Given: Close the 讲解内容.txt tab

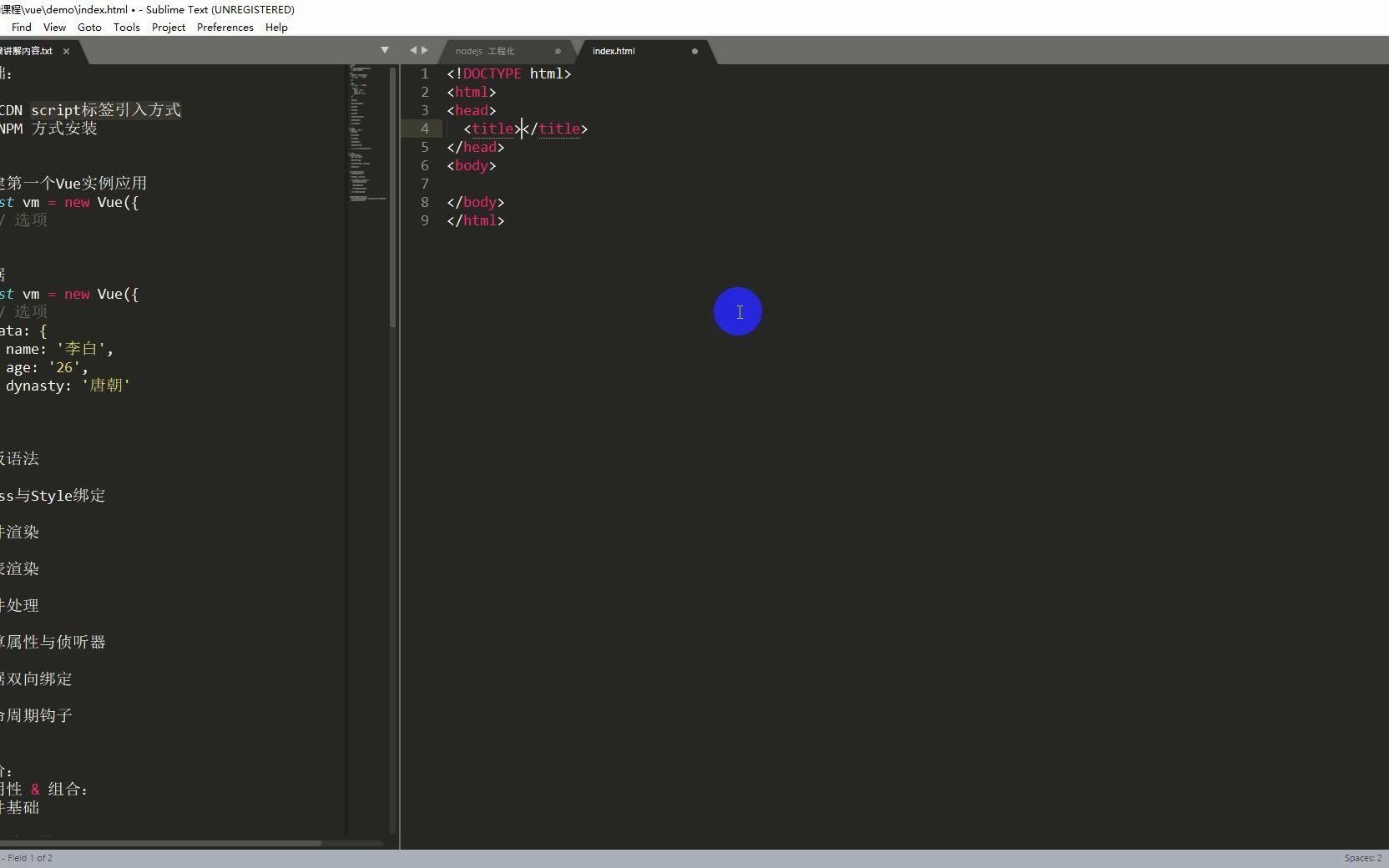Looking at the screenshot, I should 66,51.
